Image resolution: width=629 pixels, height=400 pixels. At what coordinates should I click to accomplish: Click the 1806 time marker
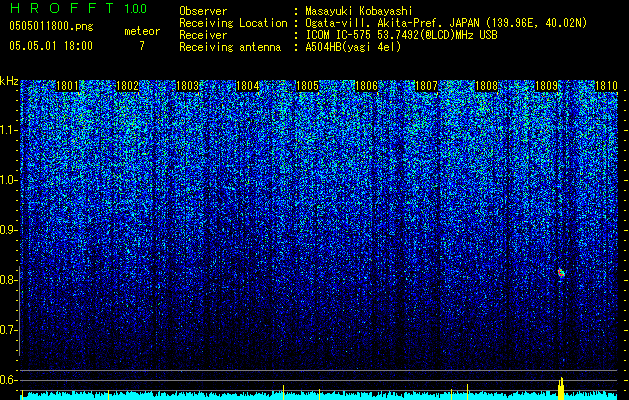367,86
